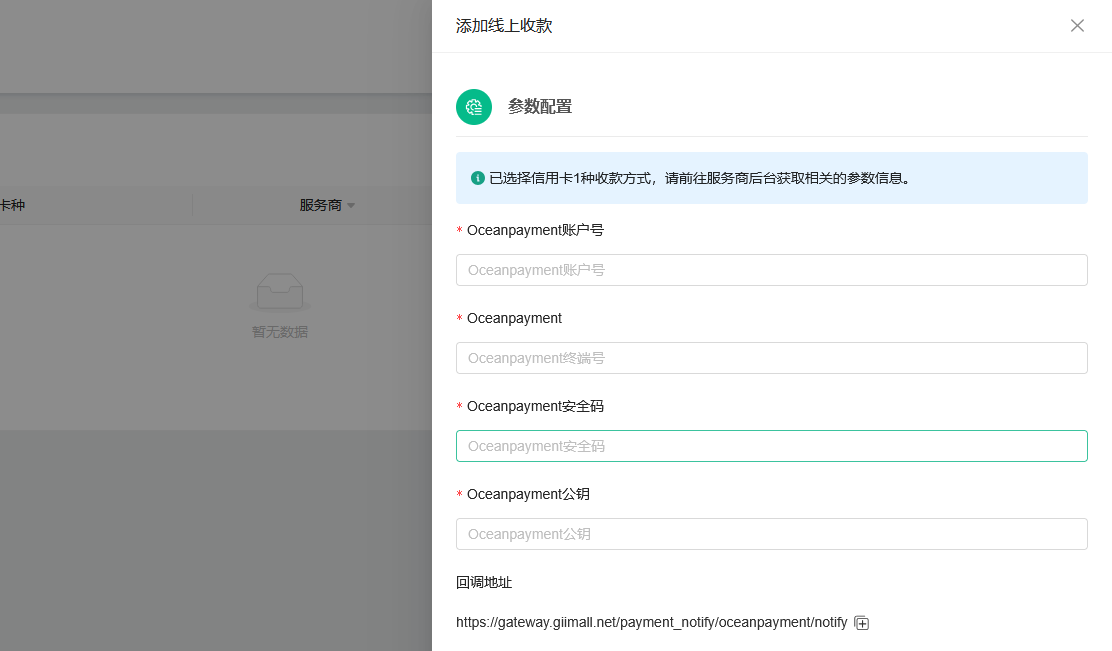Click the 已选择信用卡1种收款方式 notice text

click(x=699, y=178)
